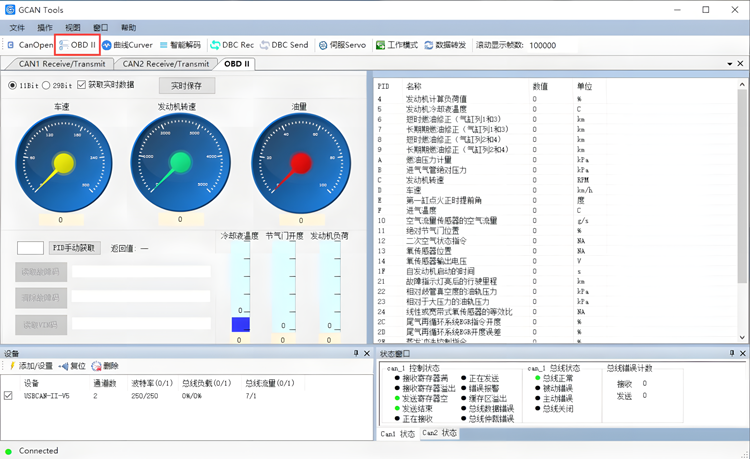
Task: Open the tab list dropdown arrow
Action: coord(729,64)
